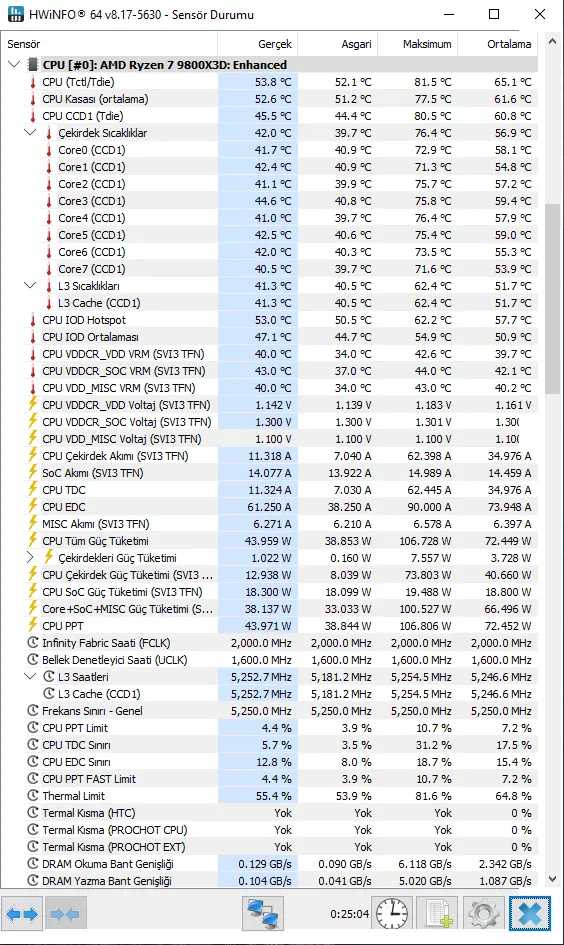Click clock icon of Thermal Limit row
Screen dimensions: 564x945
(x=33, y=796)
